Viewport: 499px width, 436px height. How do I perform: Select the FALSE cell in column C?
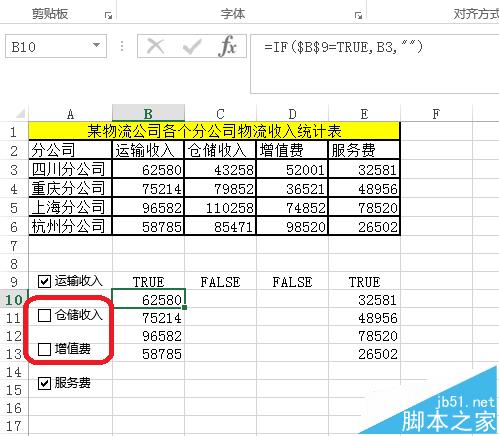tap(220, 282)
